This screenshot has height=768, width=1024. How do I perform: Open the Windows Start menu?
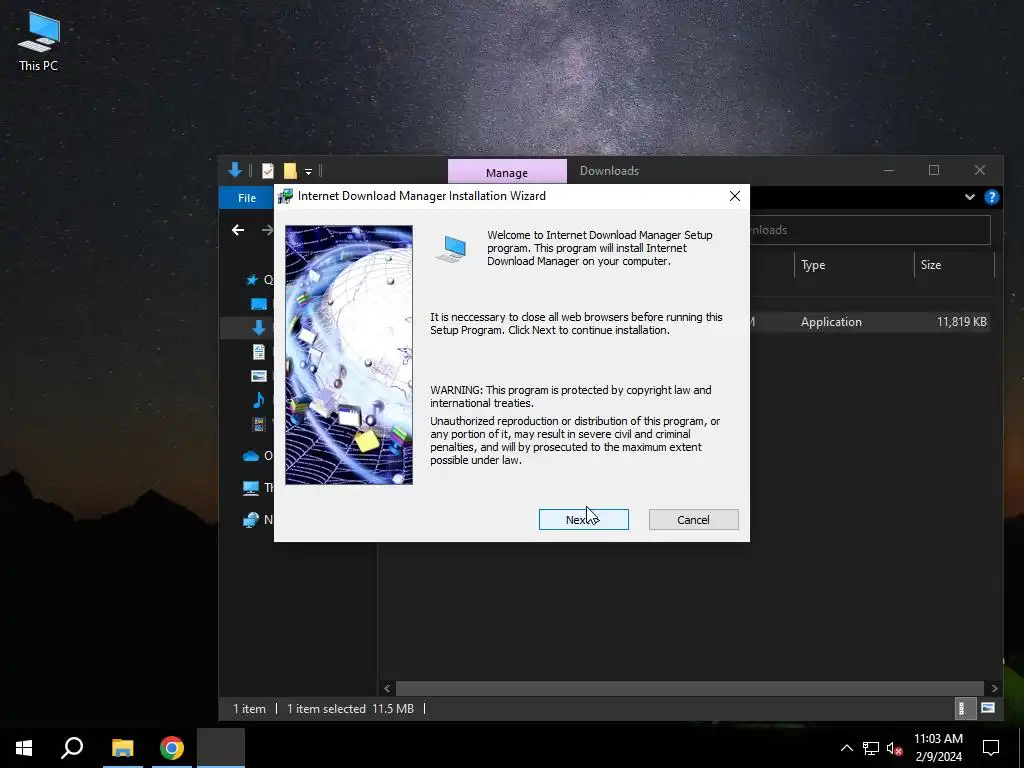(x=24, y=748)
